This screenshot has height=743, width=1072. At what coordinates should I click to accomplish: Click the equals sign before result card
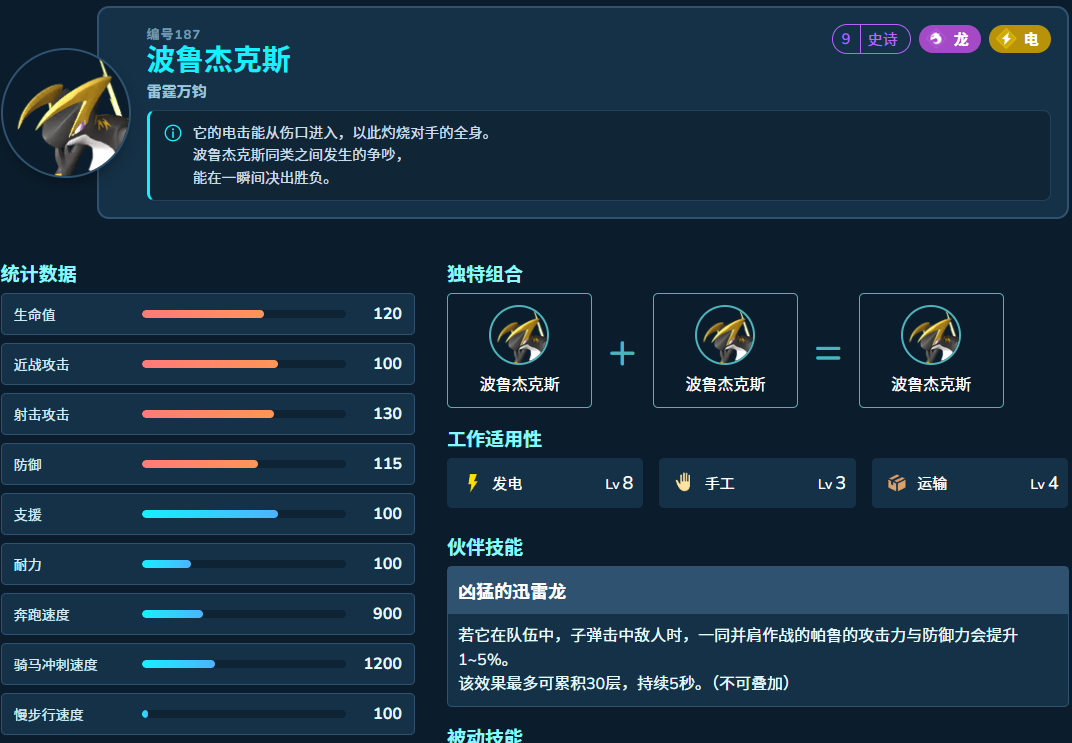[828, 353]
